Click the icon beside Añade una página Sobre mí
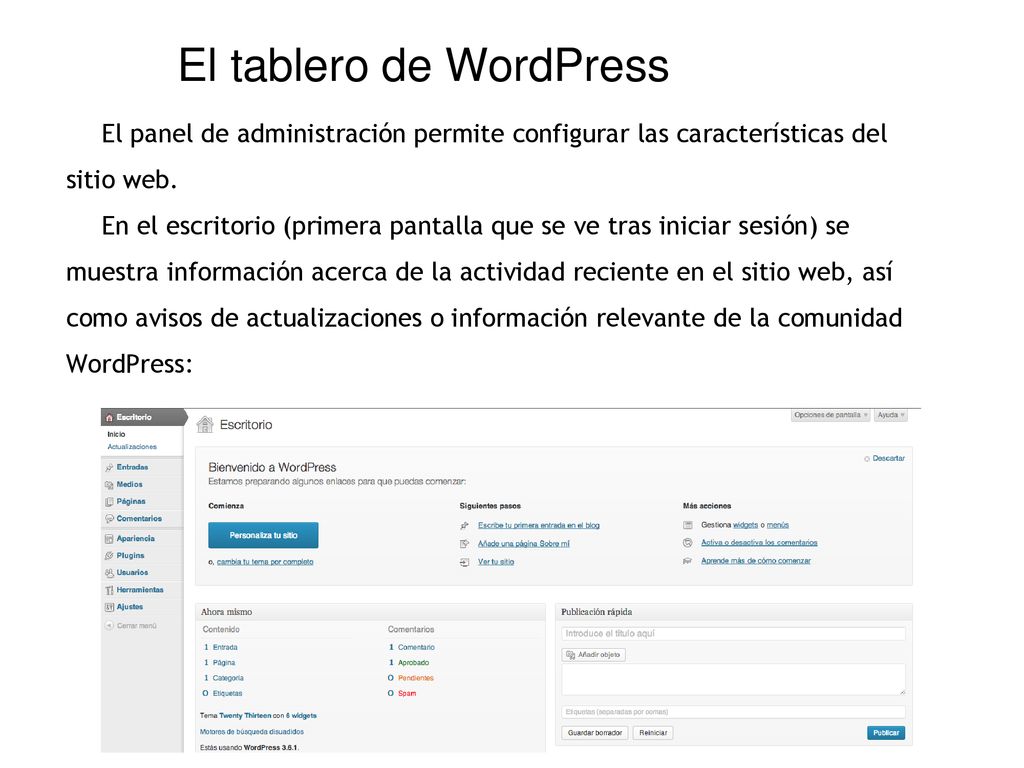The height and width of the screenshot is (768, 1024). 464,544
